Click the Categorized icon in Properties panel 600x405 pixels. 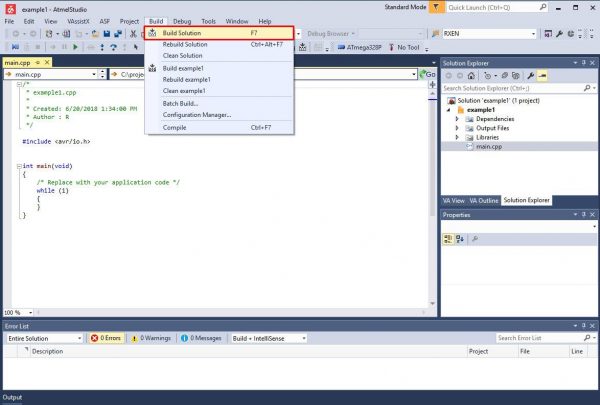pyautogui.click(x=448, y=239)
